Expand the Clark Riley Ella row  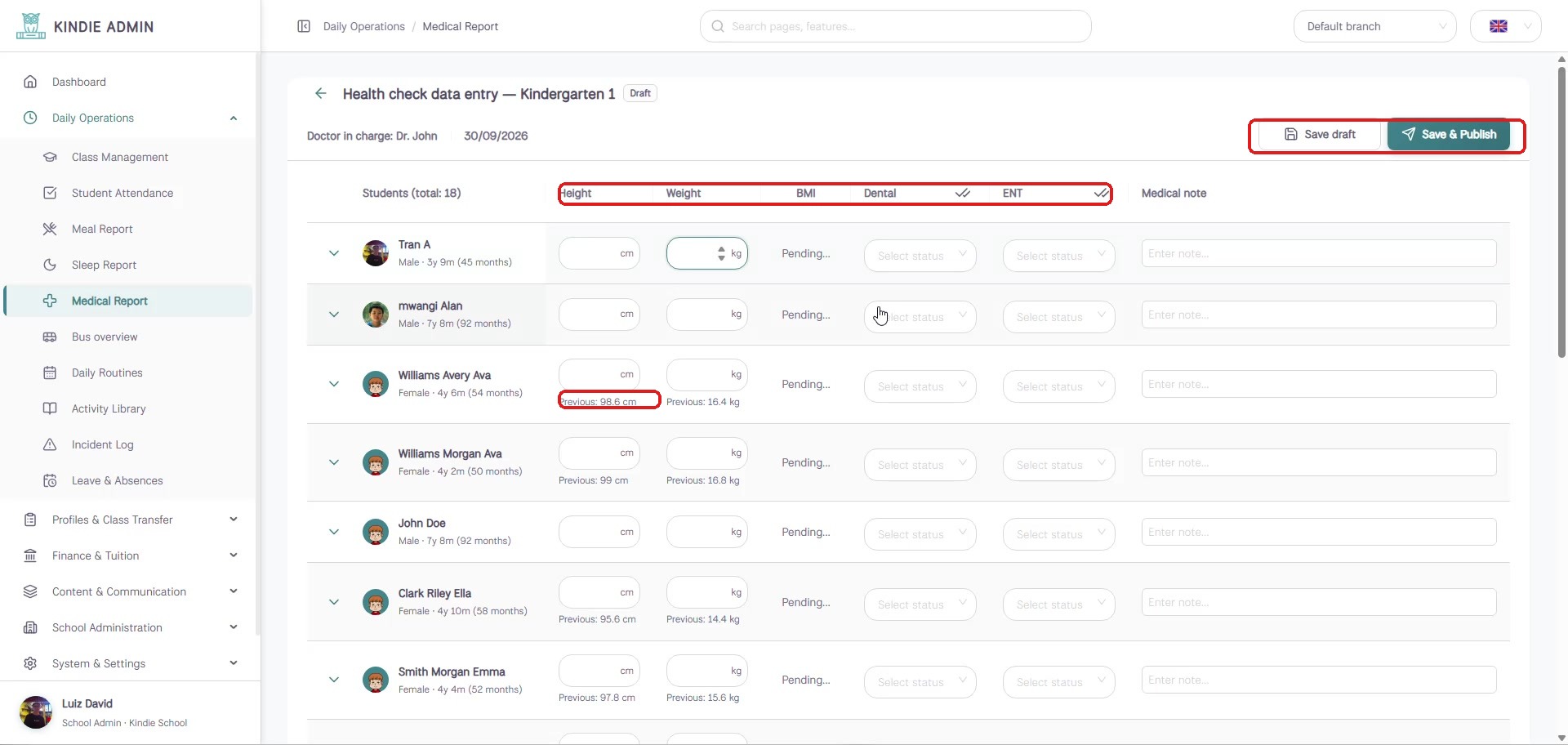point(334,602)
